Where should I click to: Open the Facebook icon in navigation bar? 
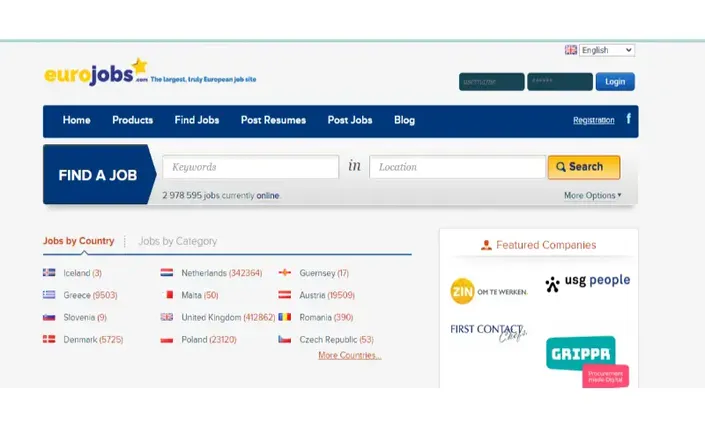pos(629,119)
